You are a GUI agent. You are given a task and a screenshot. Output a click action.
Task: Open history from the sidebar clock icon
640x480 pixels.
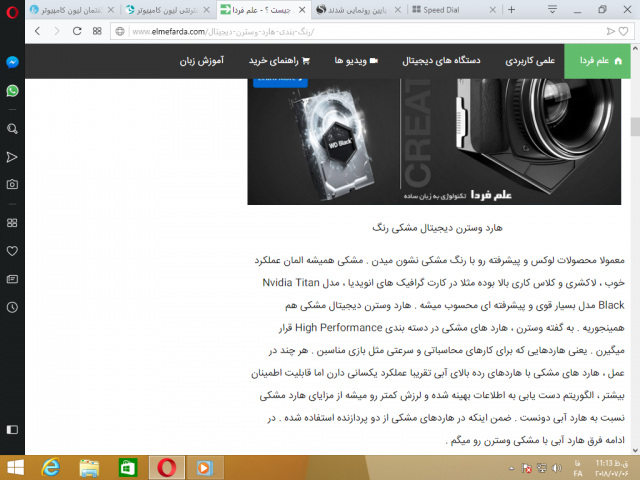click(12, 307)
